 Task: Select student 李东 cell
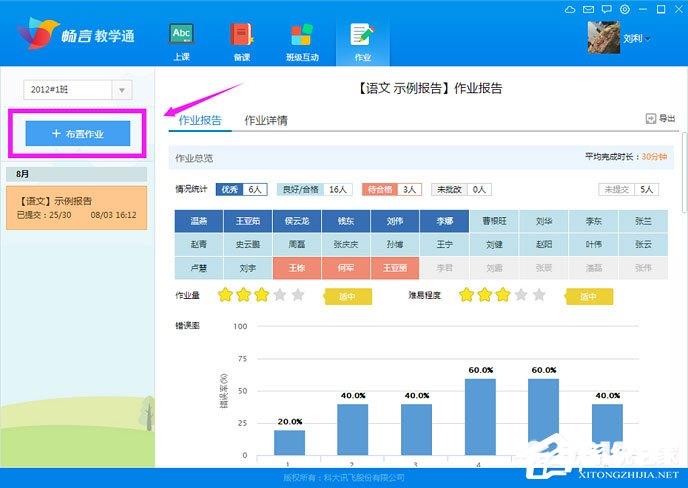pos(593,221)
